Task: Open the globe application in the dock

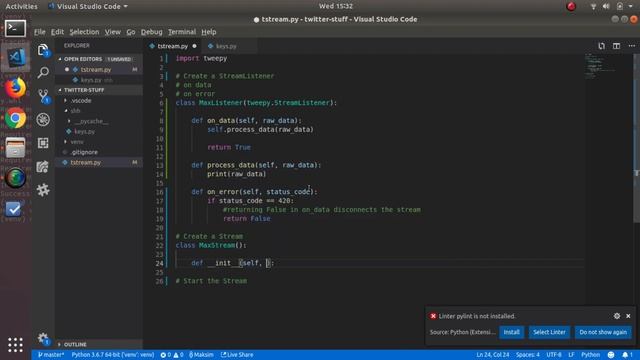Action: (15, 178)
